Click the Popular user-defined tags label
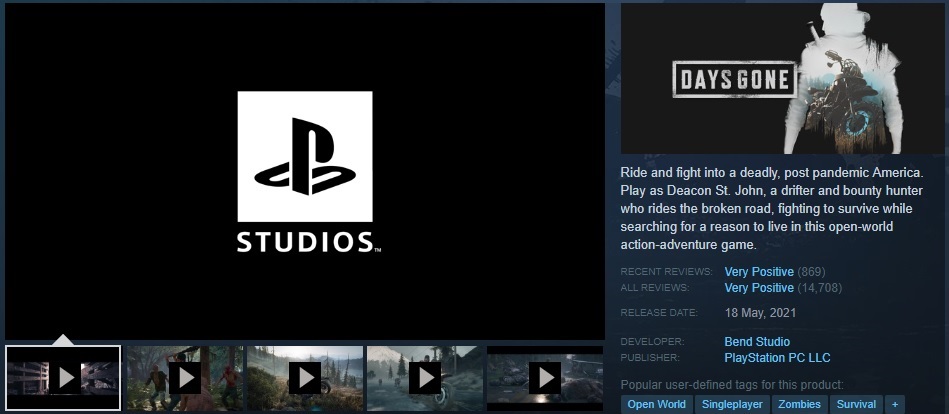Image resolution: width=949 pixels, height=414 pixels. (732, 385)
